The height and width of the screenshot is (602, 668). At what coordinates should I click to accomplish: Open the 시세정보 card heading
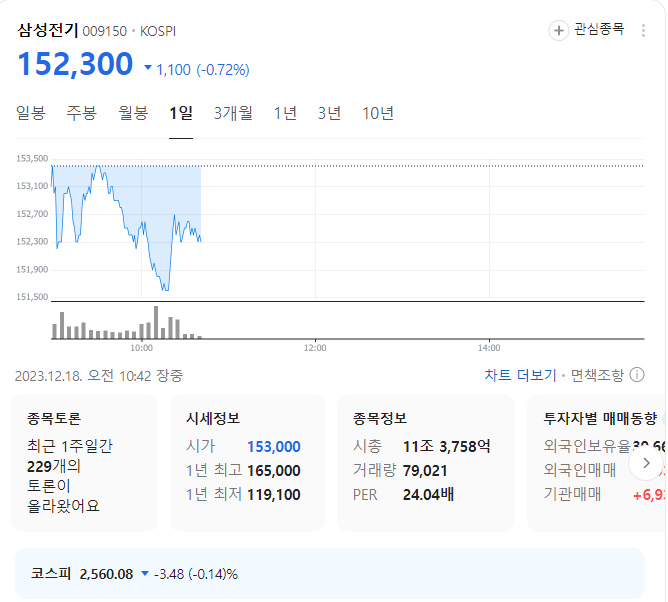click(213, 418)
